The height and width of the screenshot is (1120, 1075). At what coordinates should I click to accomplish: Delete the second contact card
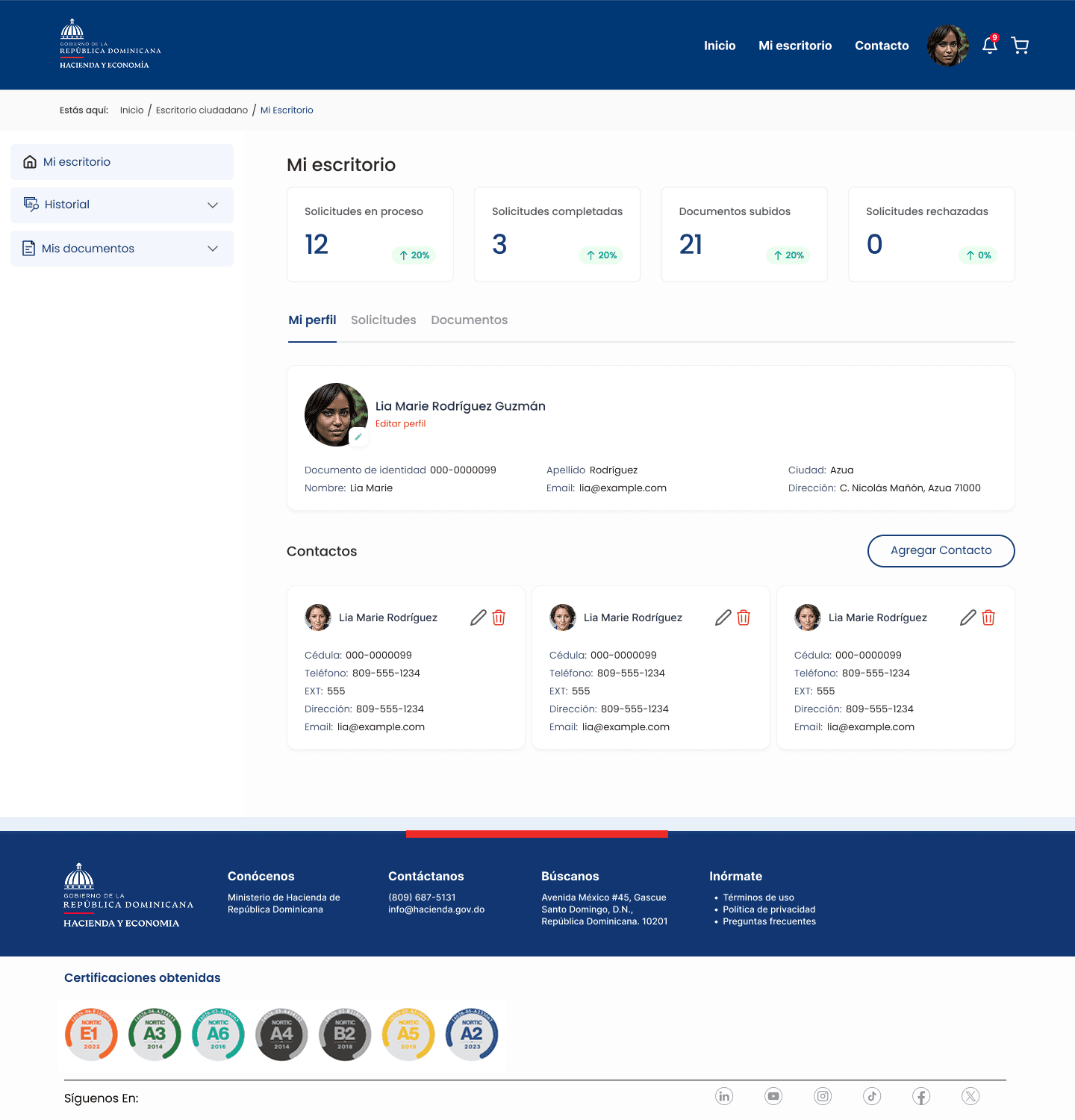point(744,617)
